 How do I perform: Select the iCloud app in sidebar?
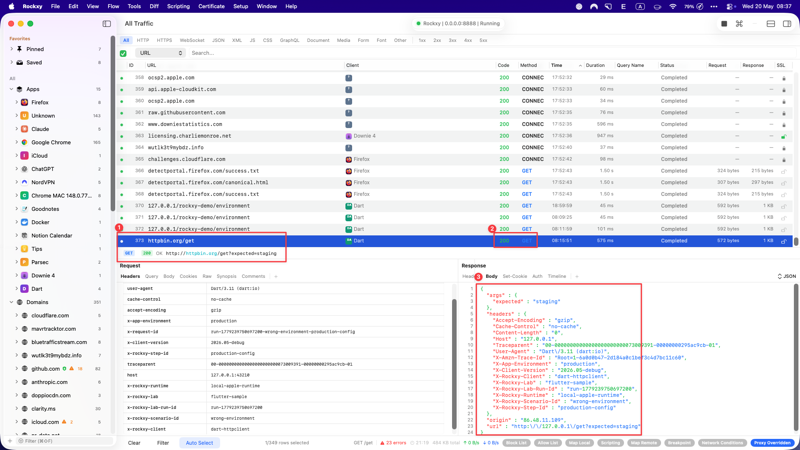(x=39, y=156)
